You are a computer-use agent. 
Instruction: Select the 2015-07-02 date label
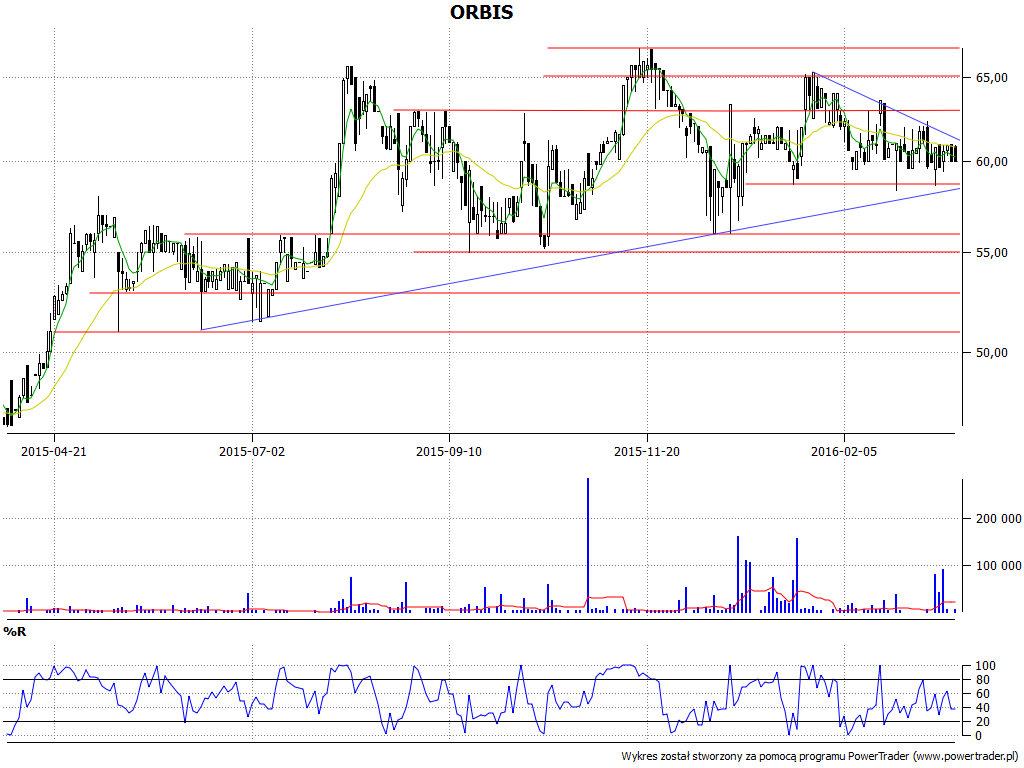coord(251,451)
